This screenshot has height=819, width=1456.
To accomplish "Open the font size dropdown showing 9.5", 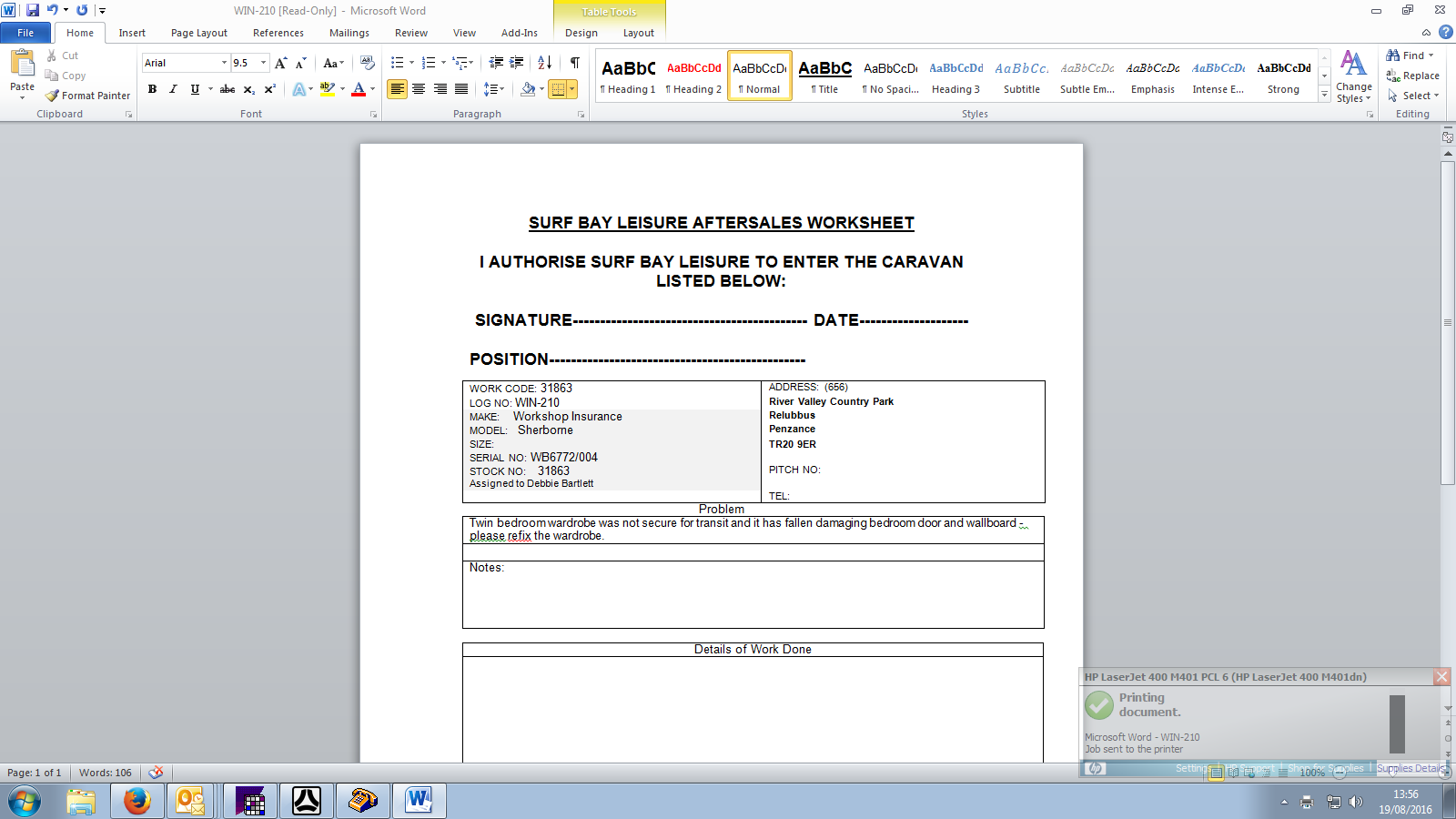I will pyautogui.click(x=263, y=63).
